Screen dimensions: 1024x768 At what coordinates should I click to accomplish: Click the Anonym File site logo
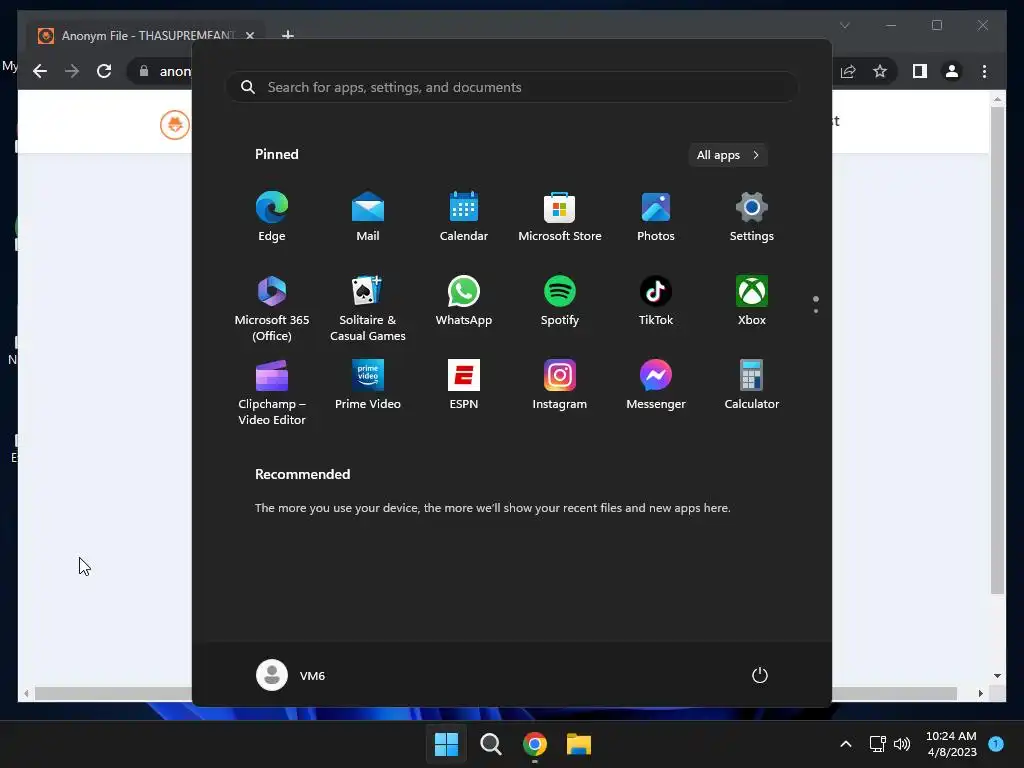[x=175, y=124]
